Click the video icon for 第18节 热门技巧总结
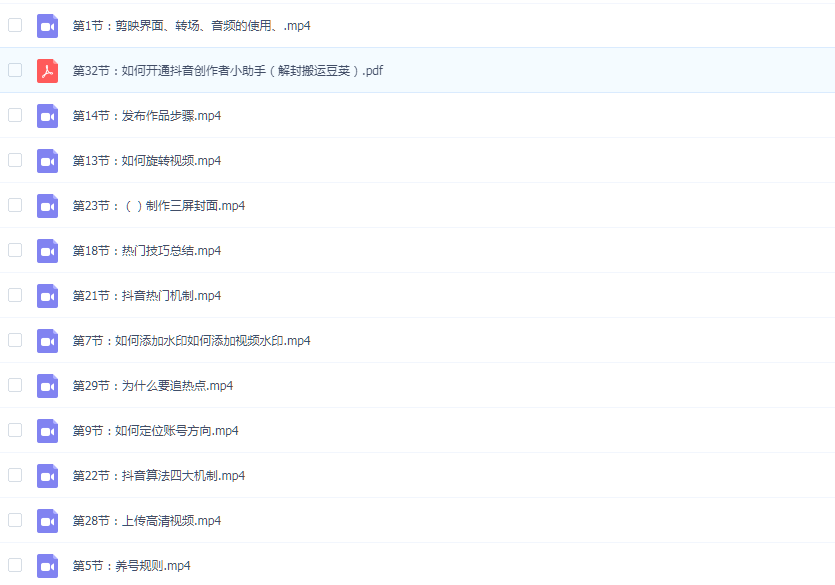 pos(47,251)
